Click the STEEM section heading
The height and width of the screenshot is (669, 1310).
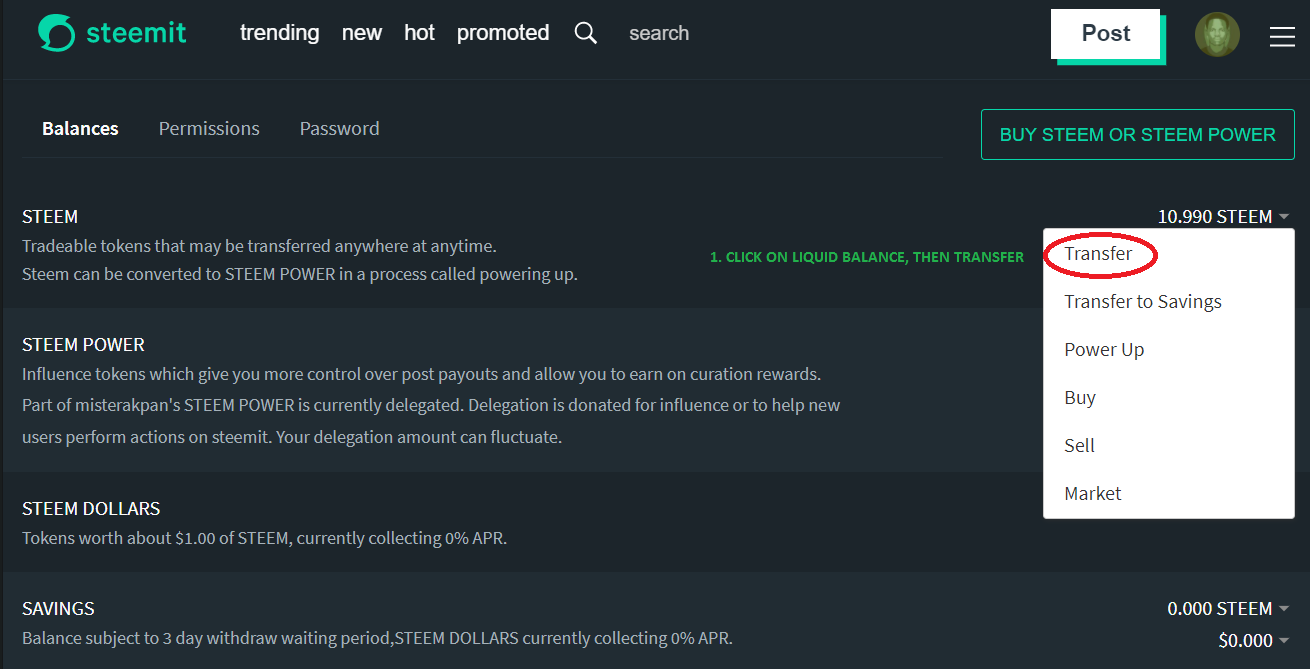[50, 216]
